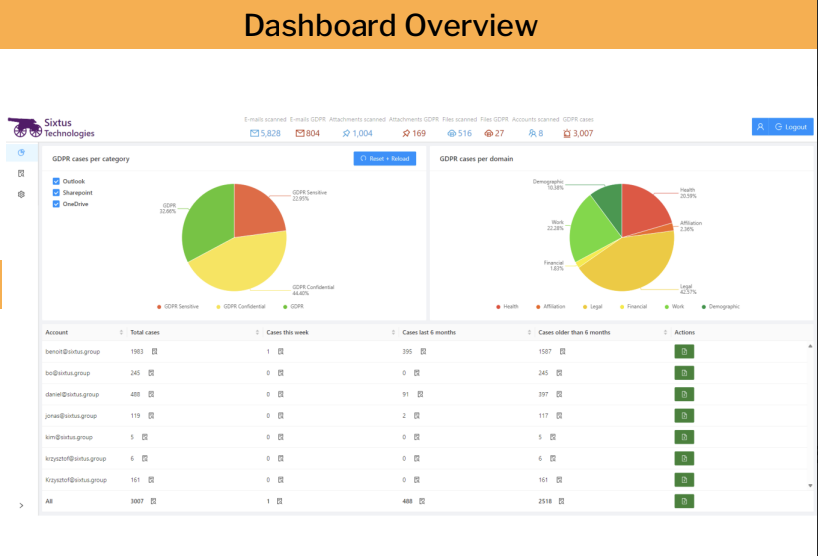Open case list icon beside 1983 total cases

point(155,351)
